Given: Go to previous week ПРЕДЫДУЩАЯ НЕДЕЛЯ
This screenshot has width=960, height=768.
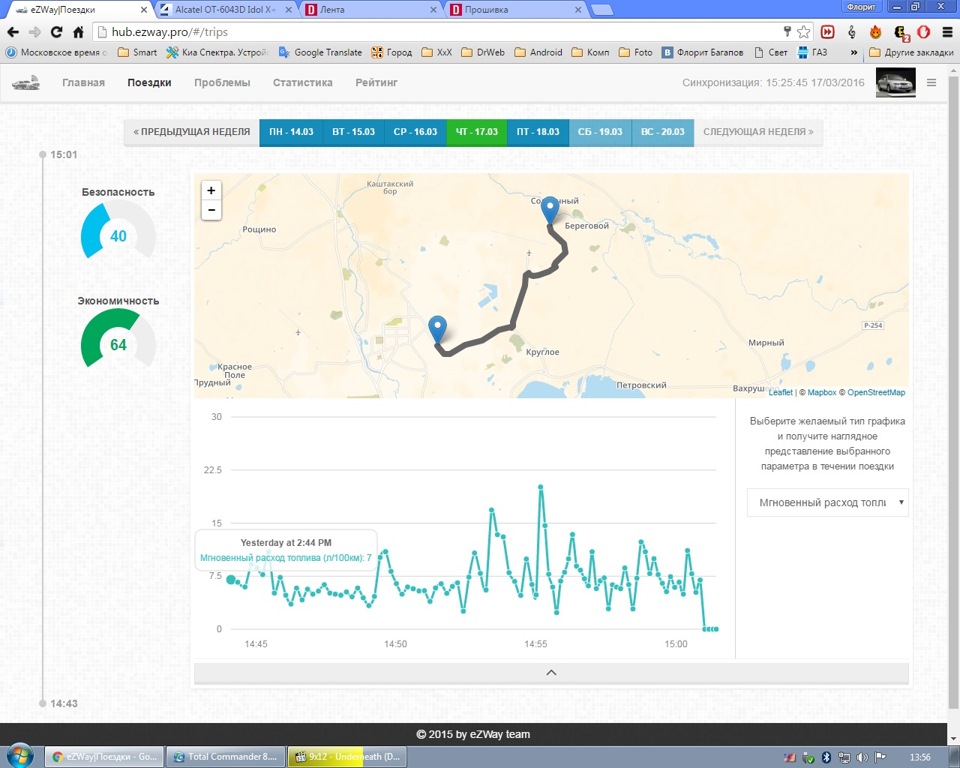Looking at the screenshot, I should click(x=191, y=132).
